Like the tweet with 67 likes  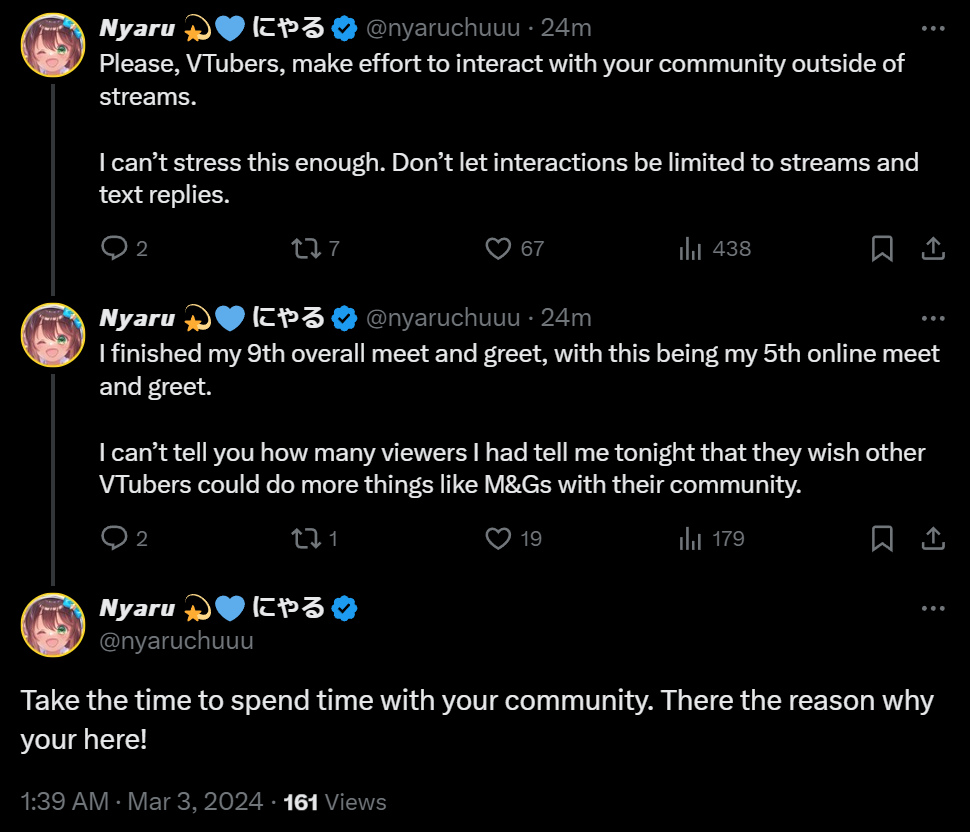point(498,248)
